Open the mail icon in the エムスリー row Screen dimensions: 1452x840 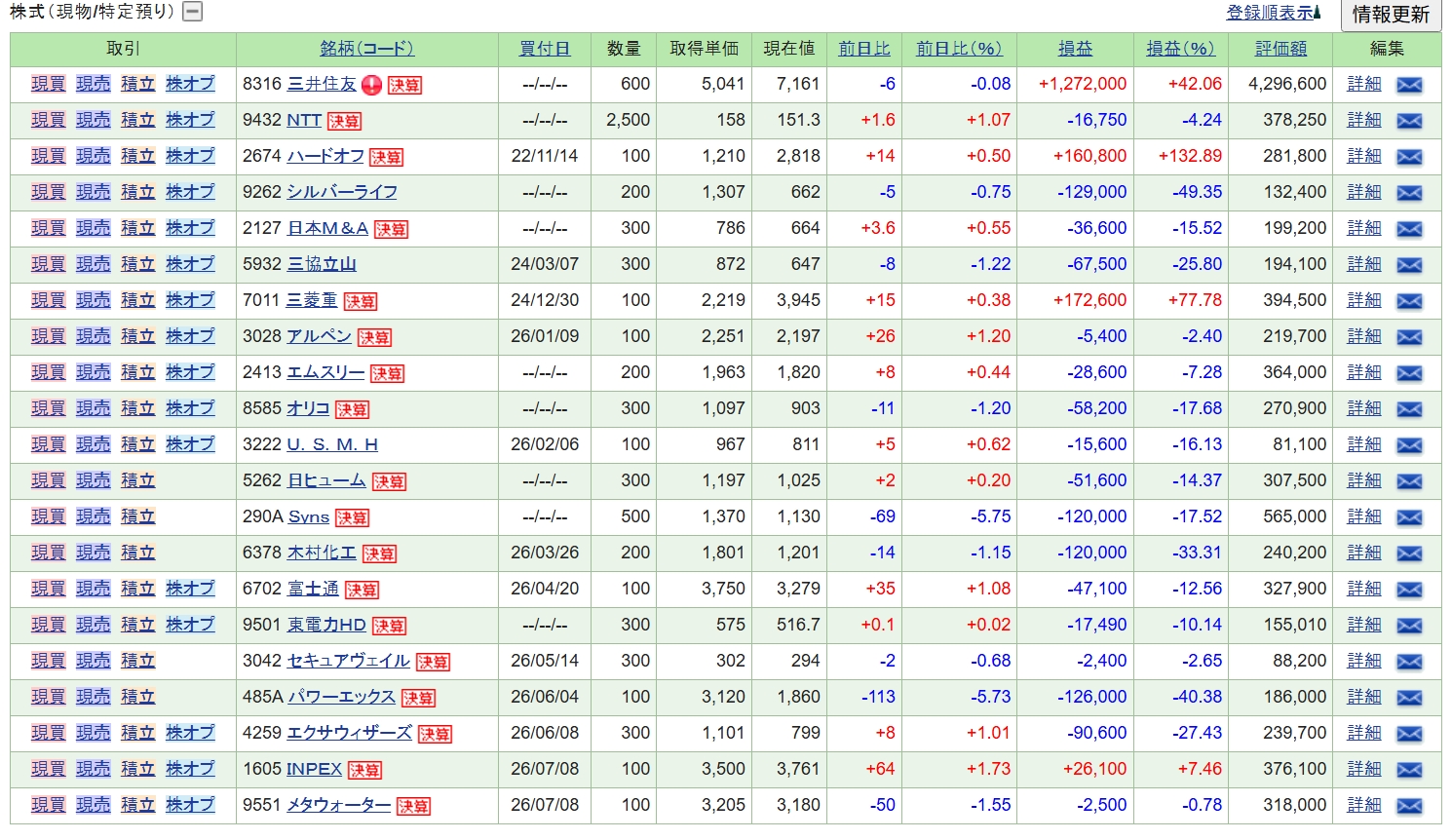coord(1409,373)
